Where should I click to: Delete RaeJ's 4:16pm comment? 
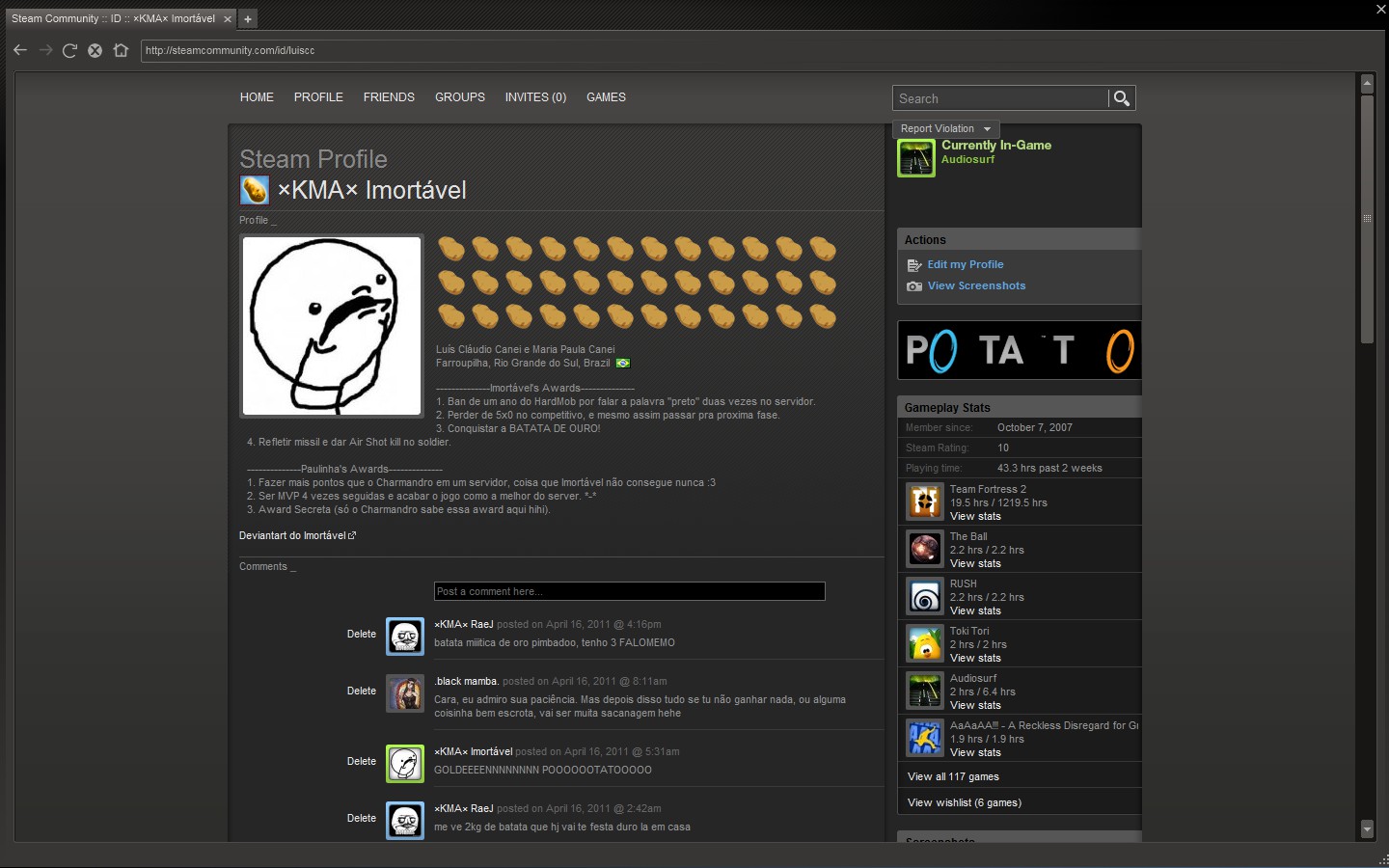[x=362, y=634]
